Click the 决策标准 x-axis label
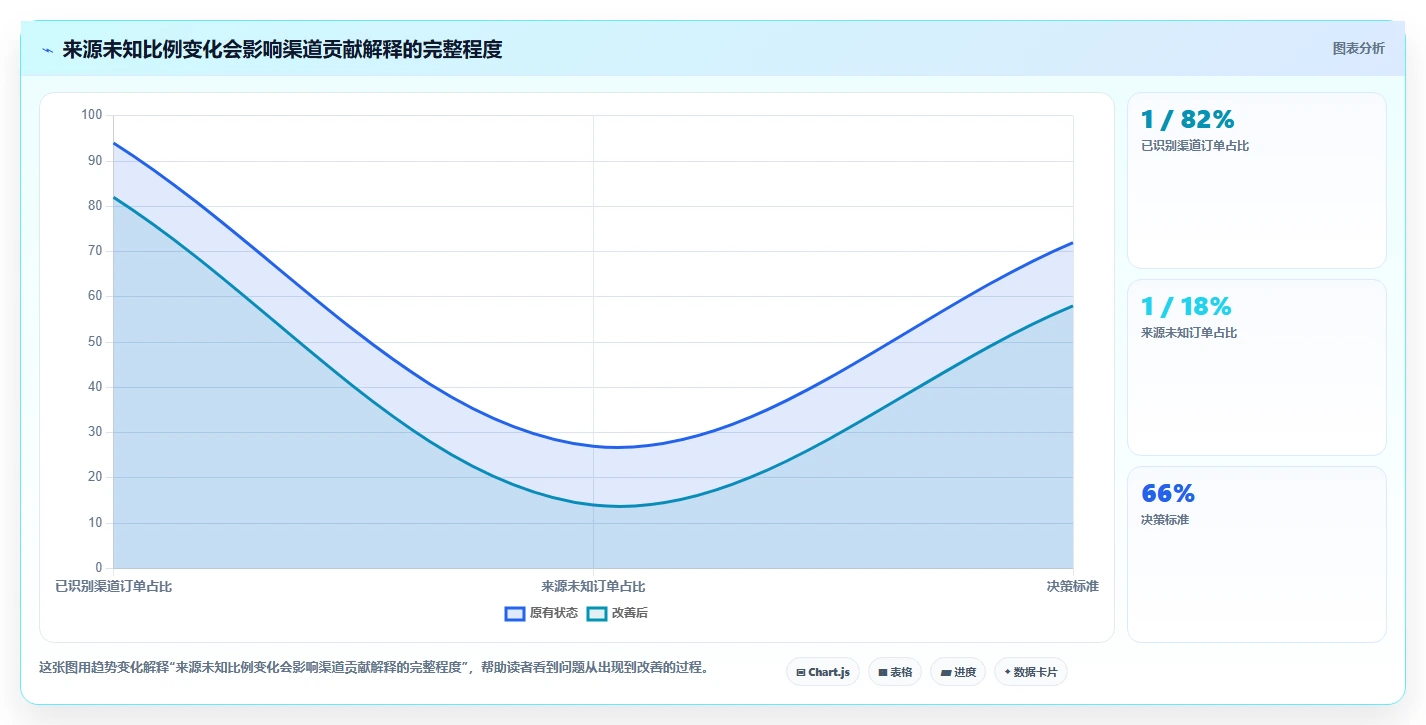Image resolution: width=1426 pixels, height=725 pixels. pyautogui.click(x=1073, y=587)
